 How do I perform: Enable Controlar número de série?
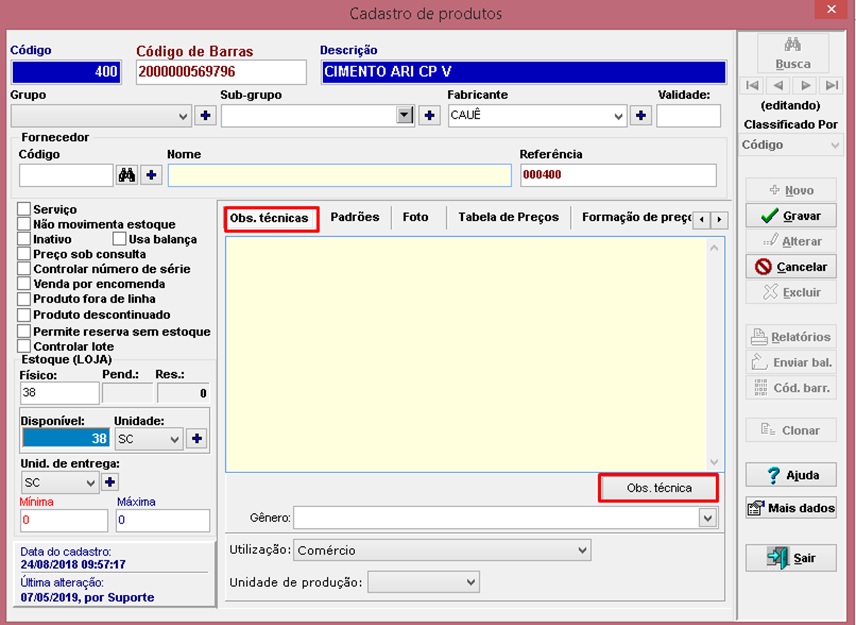coord(23,269)
